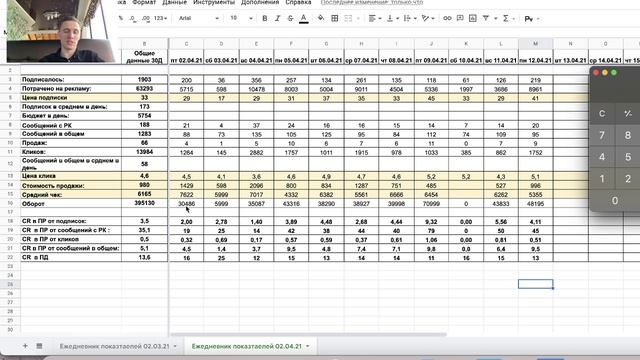Click the 2 key in Calculator
The width and height of the screenshot is (640, 360).
point(628,179)
